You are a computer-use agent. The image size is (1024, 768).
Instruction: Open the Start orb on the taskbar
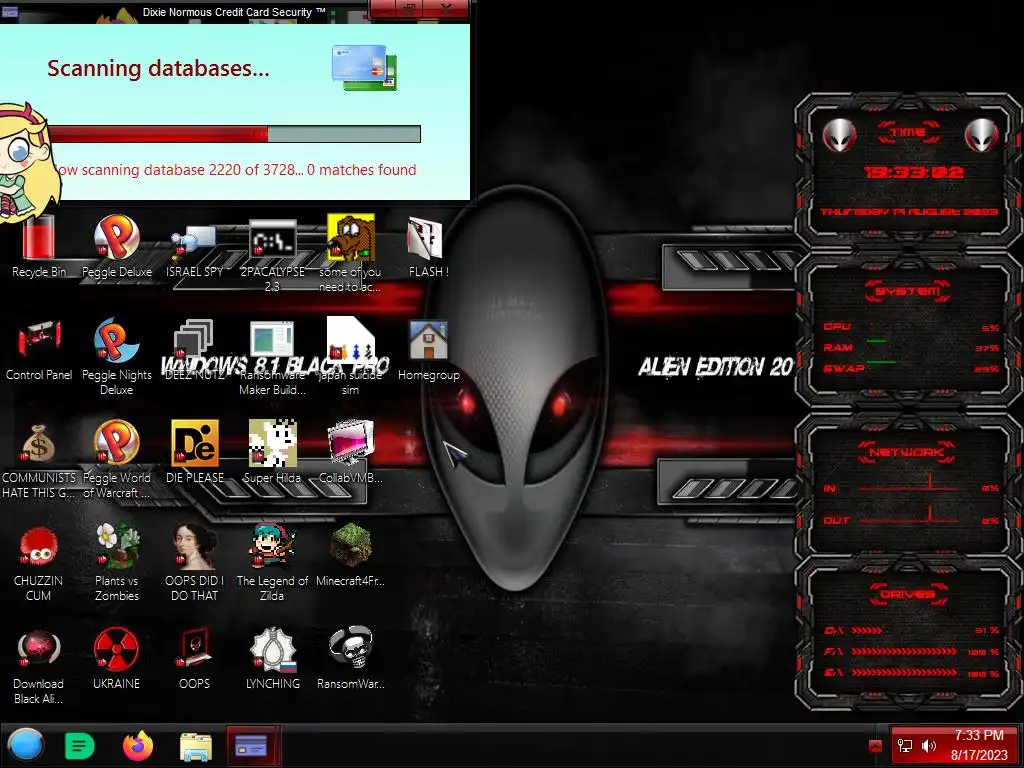click(25, 745)
